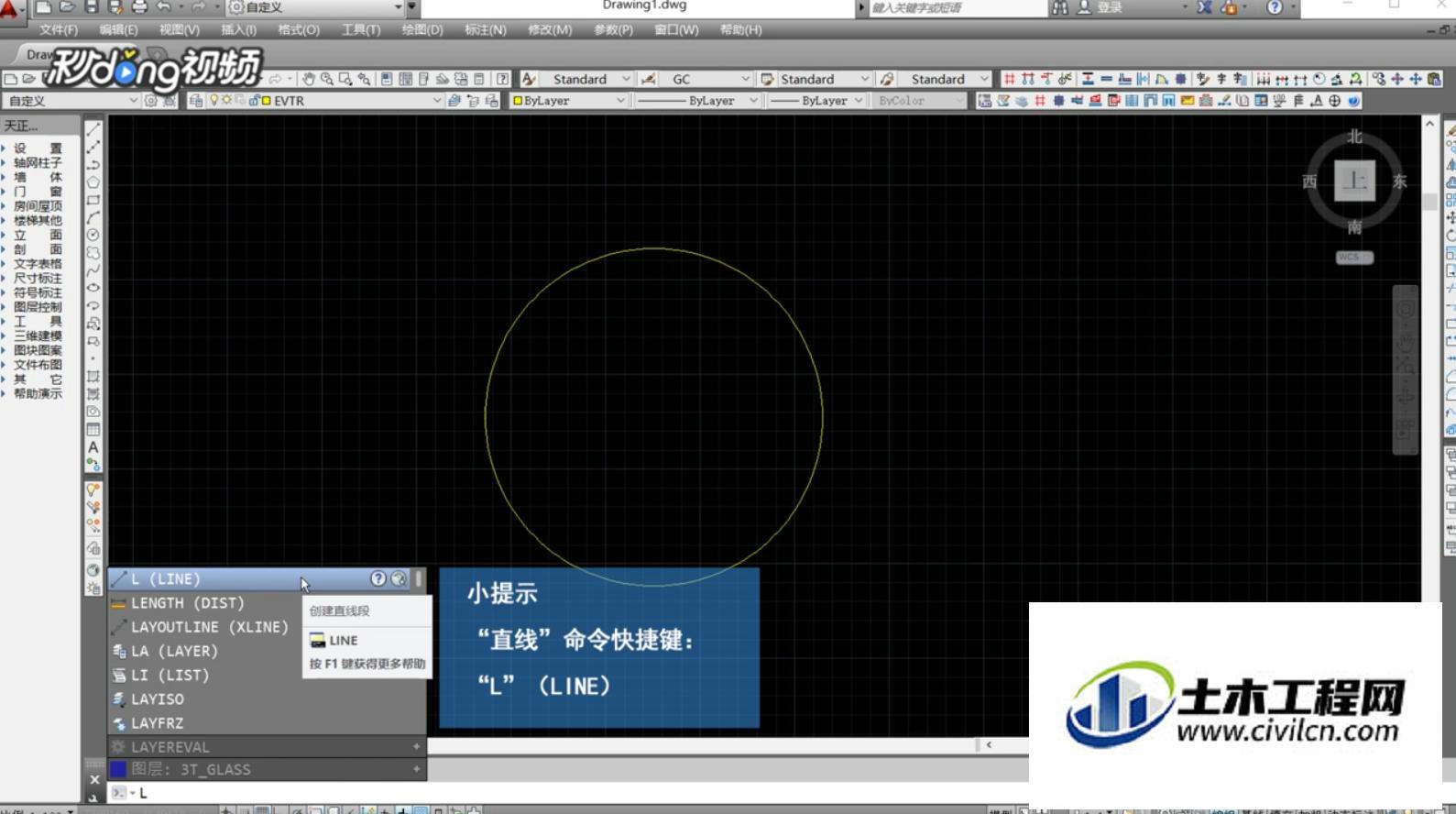Image resolution: width=1456 pixels, height=814 pixels.
Task: Select the Circle draw tool
Action: 93,235
